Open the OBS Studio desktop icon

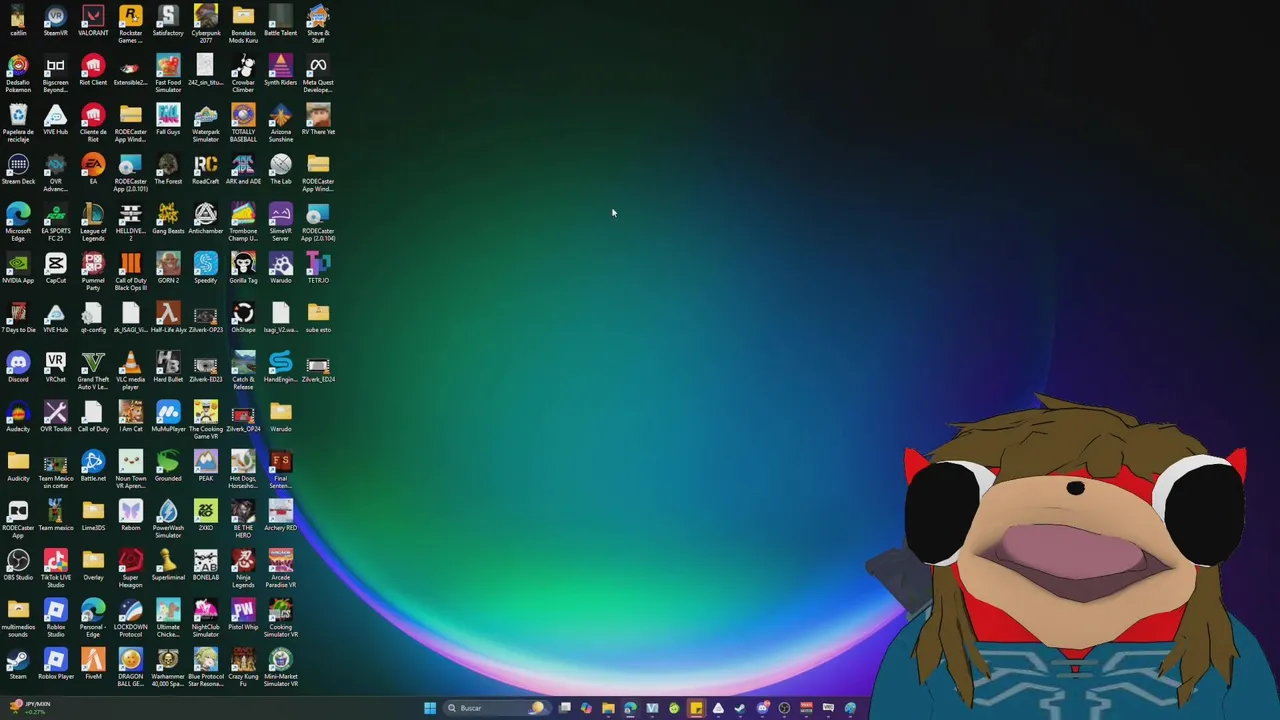click(18, 565)
